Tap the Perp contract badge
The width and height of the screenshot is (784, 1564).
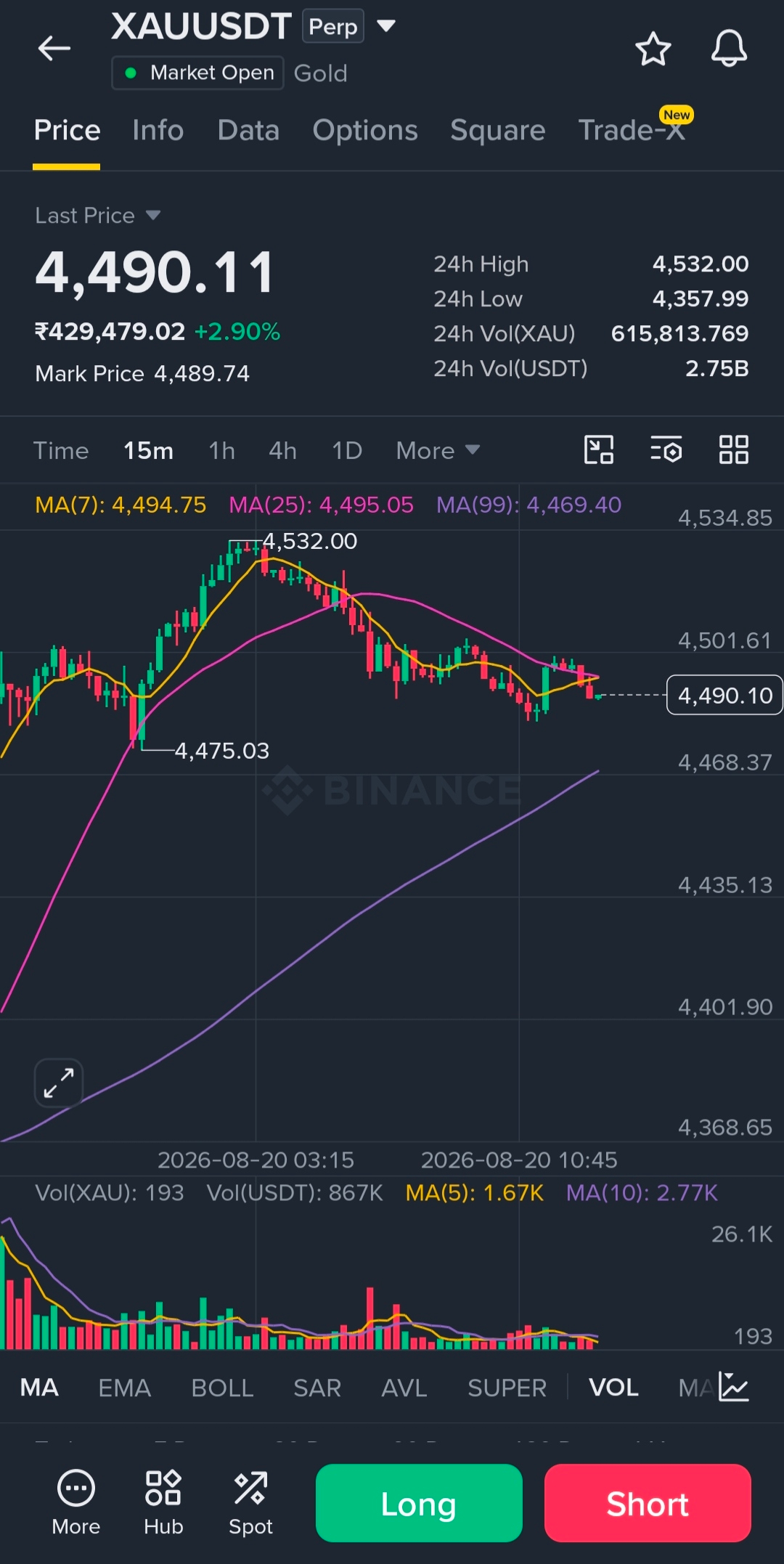333,27
